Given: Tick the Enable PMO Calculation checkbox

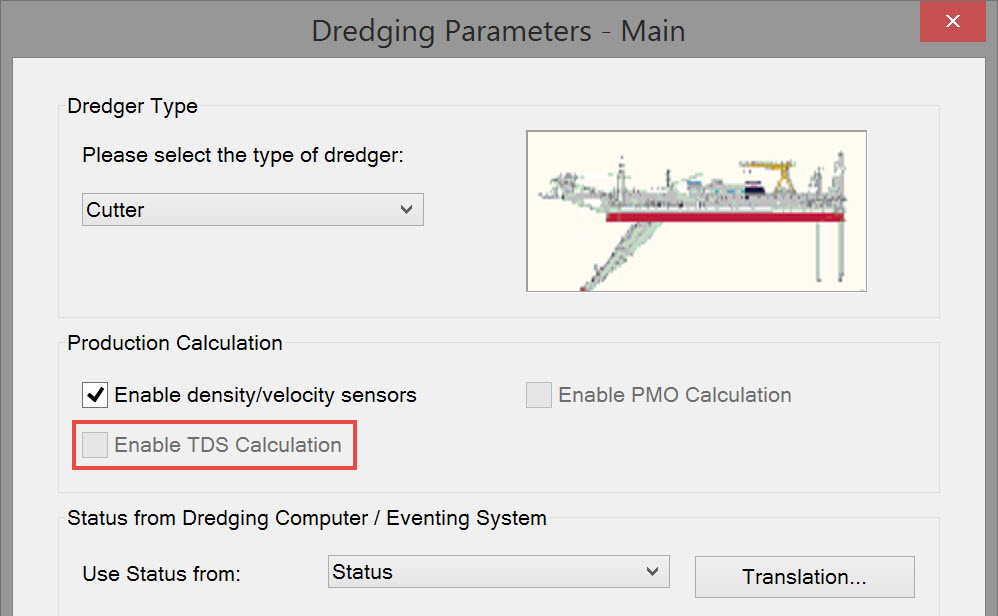Looking at the screenshot, I should tap(539, 395).
